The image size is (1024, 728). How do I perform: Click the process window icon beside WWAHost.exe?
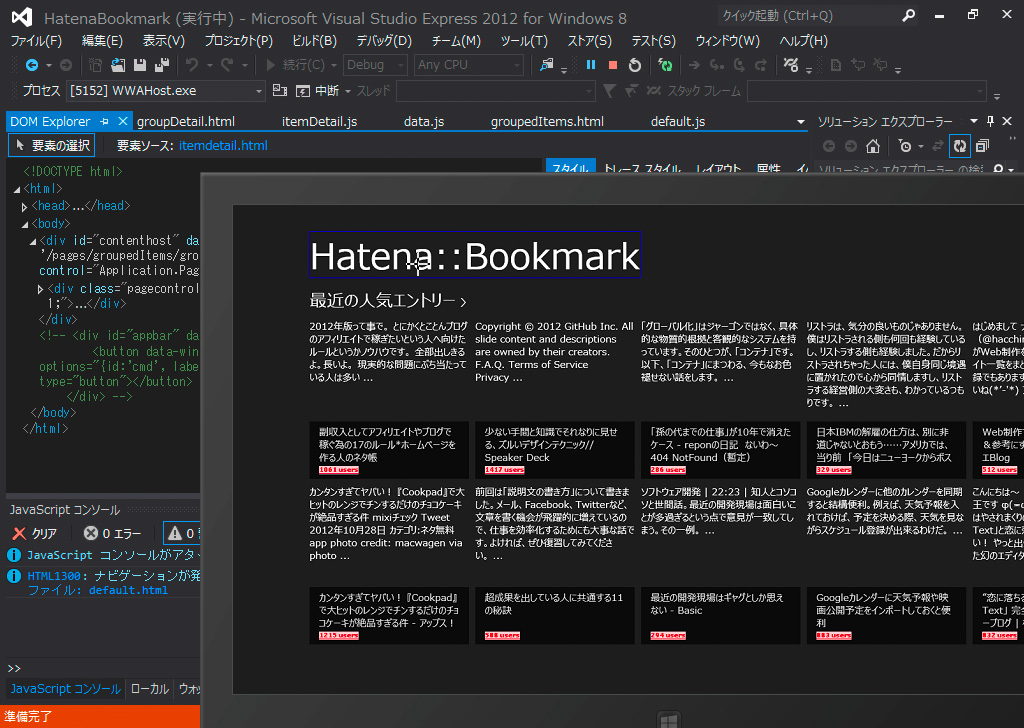280,90
